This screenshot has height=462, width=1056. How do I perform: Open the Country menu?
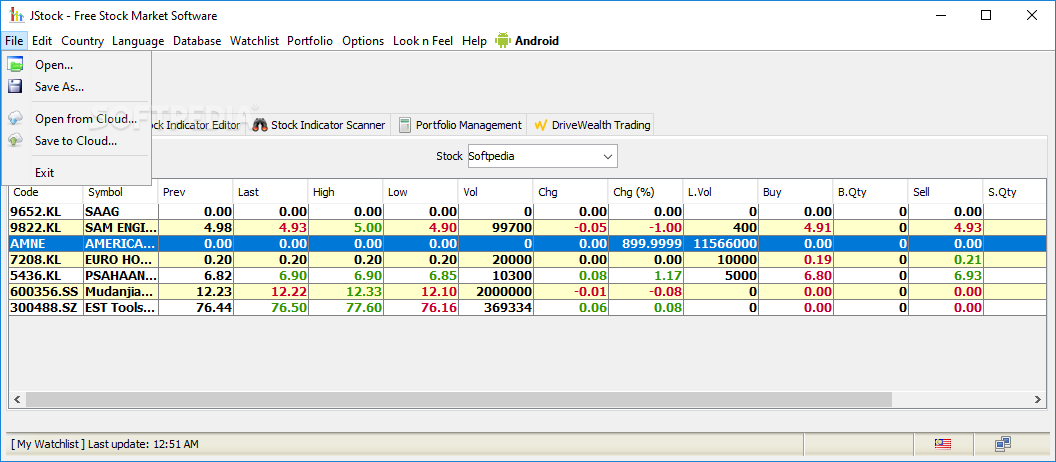point(82,40)
